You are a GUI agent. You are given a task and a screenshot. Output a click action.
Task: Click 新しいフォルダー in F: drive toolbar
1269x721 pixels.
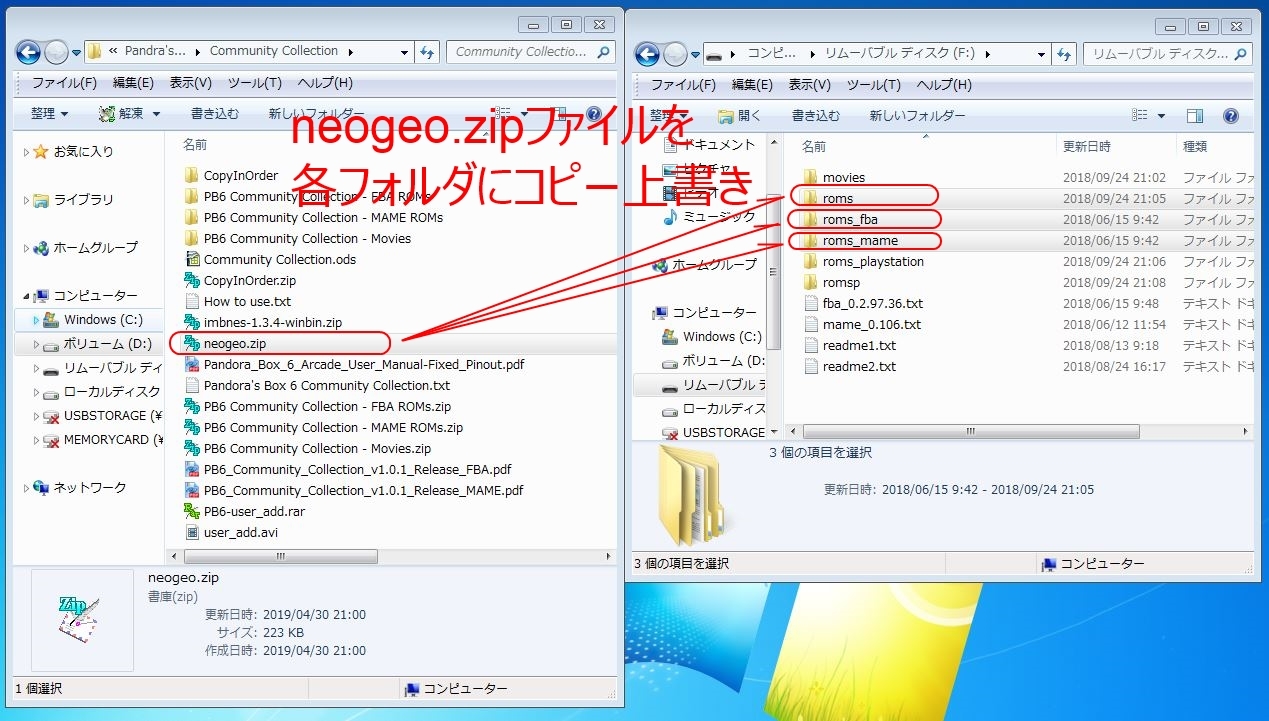click(917, 116)
